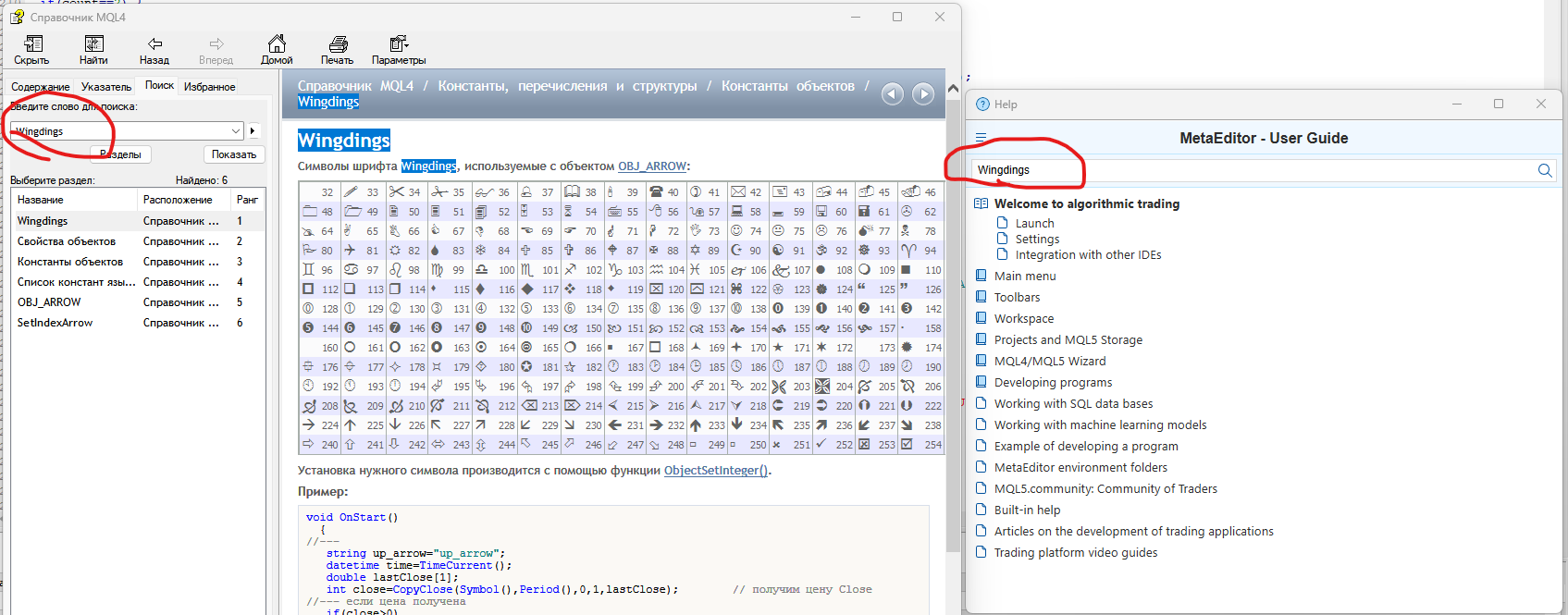The width and height of the screenshot is (1568, 615).
Task: Switch to the Указатель tab
Action: point(106,87)
